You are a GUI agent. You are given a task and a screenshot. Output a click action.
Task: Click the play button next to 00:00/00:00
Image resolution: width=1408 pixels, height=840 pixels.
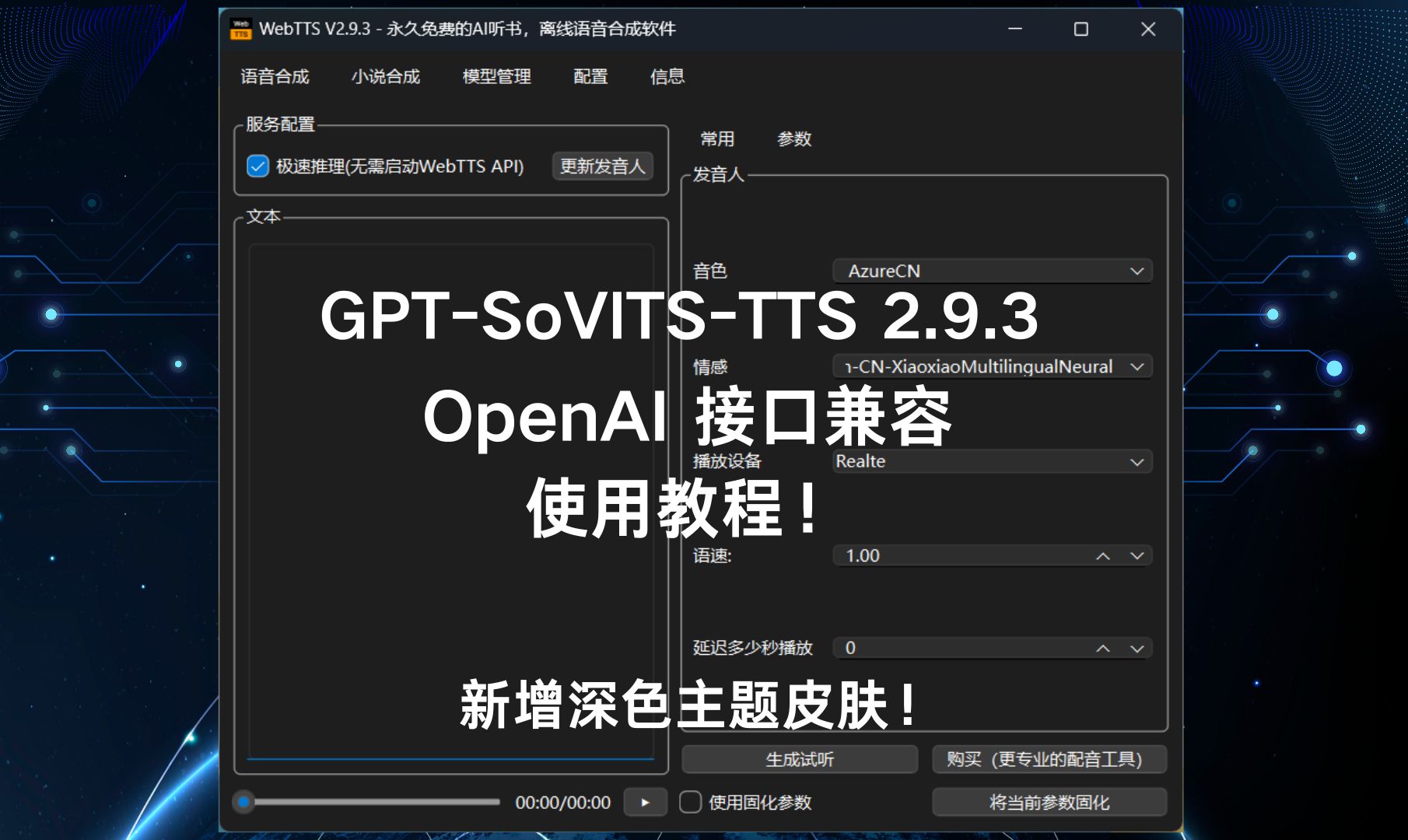point(645,802)
